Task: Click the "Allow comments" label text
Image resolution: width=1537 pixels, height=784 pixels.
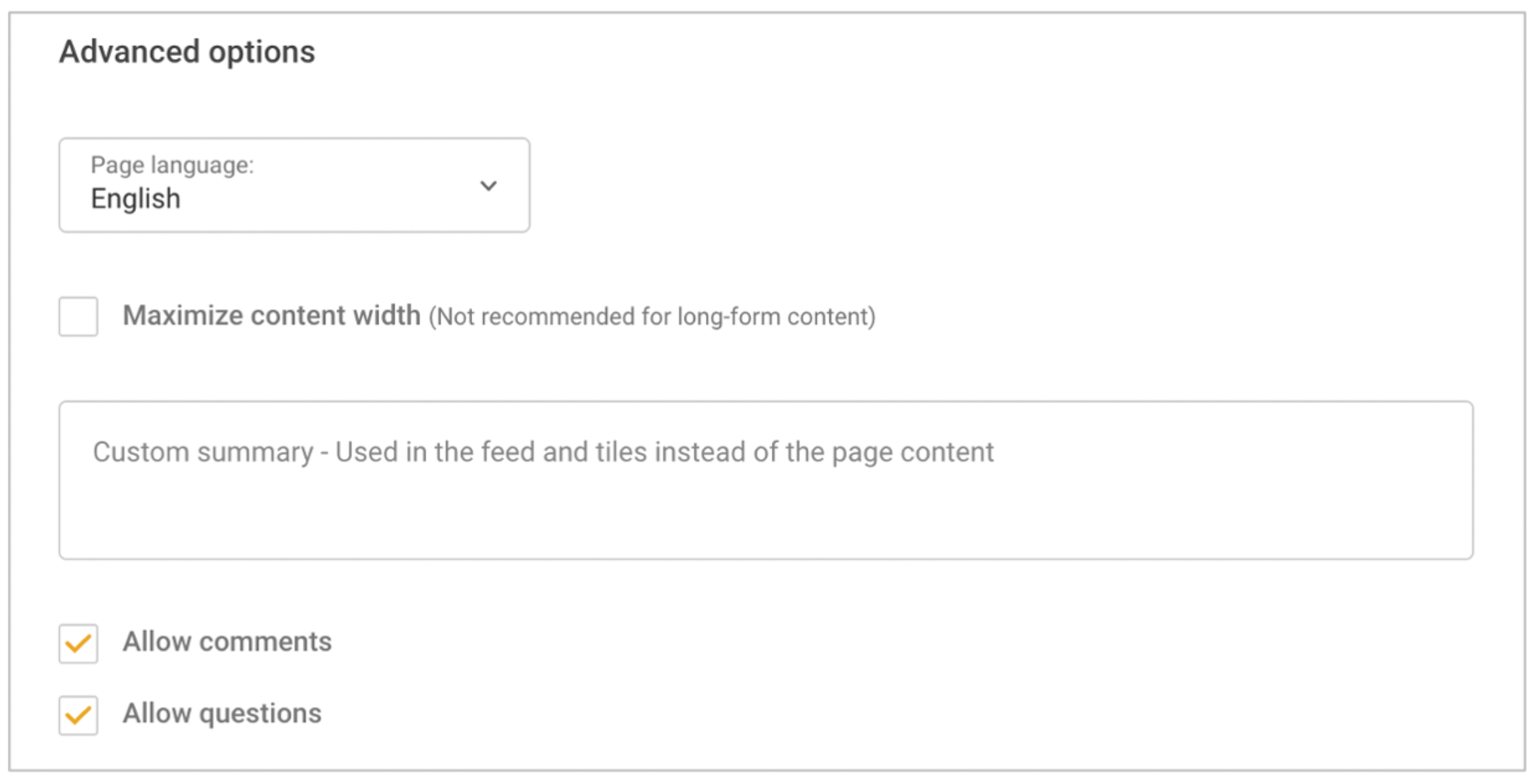Action: point(227,642)
